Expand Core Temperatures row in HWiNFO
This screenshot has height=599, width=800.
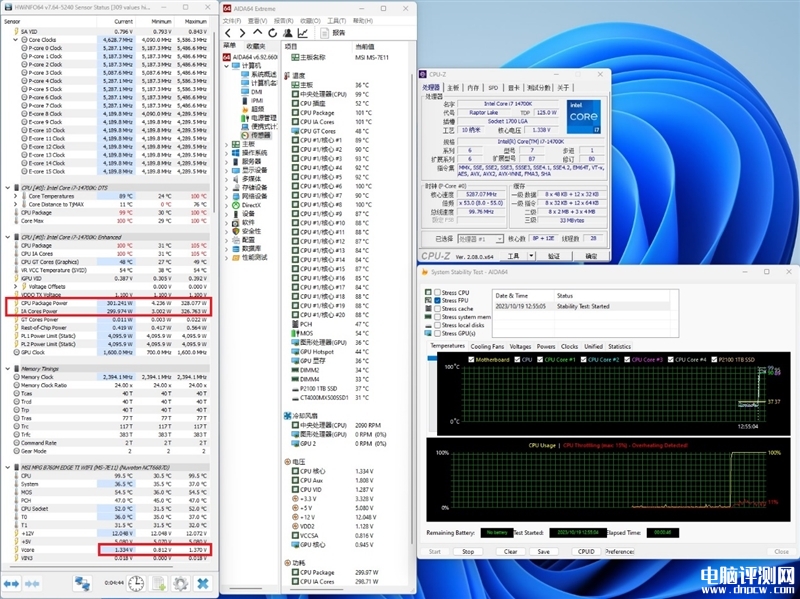click(15, 196)
